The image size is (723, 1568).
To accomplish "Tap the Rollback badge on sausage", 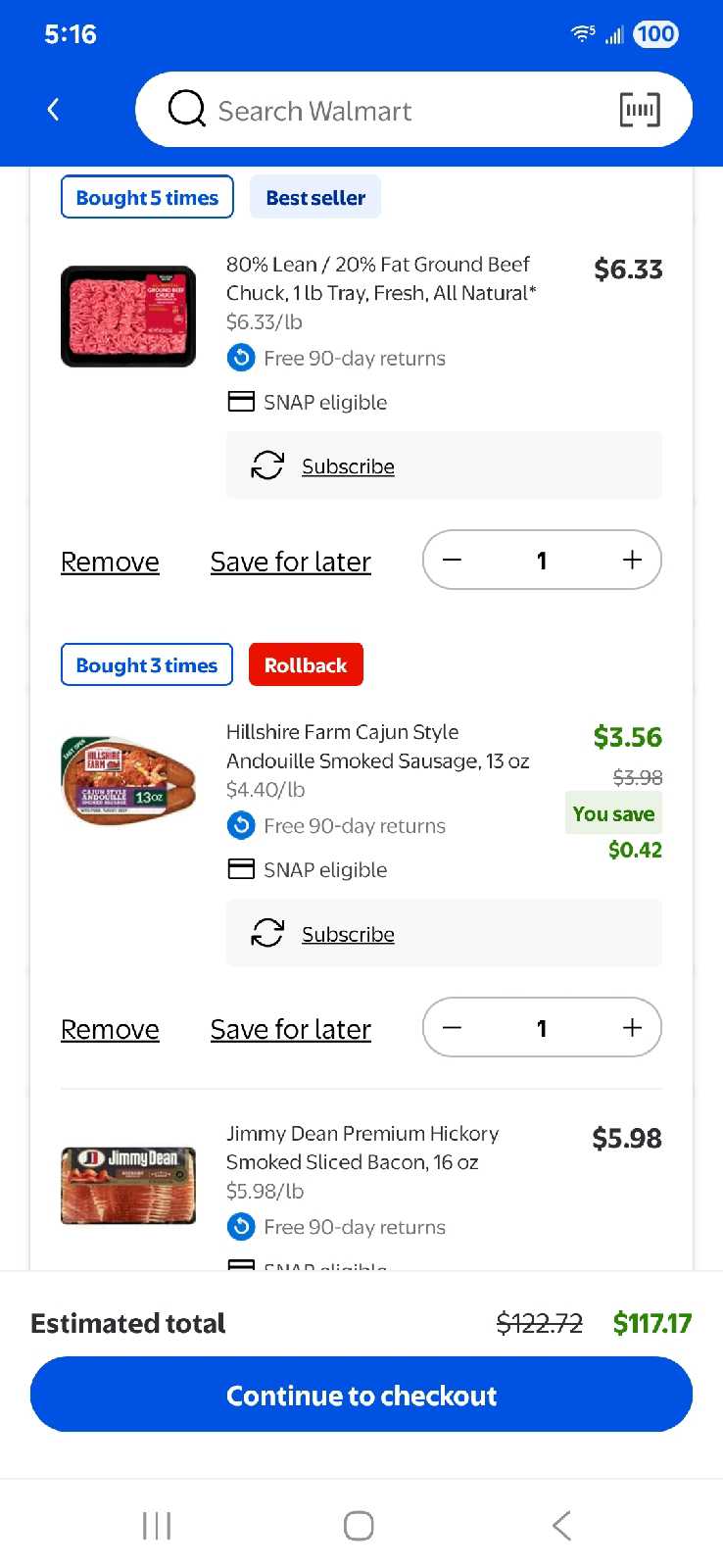I will [306, 665].
